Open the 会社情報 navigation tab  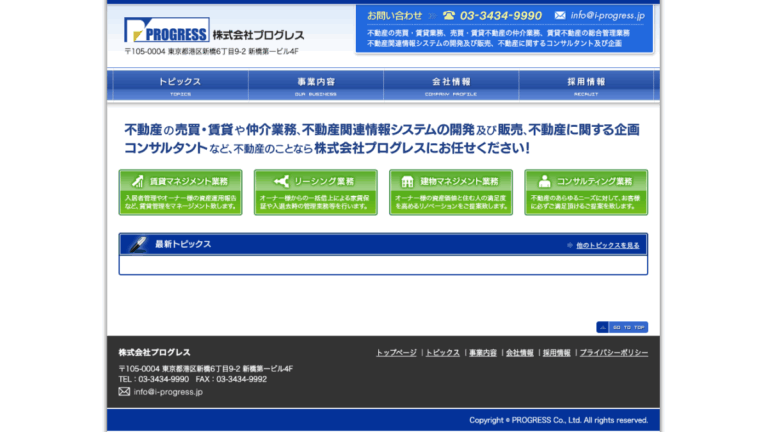(451, 86)
